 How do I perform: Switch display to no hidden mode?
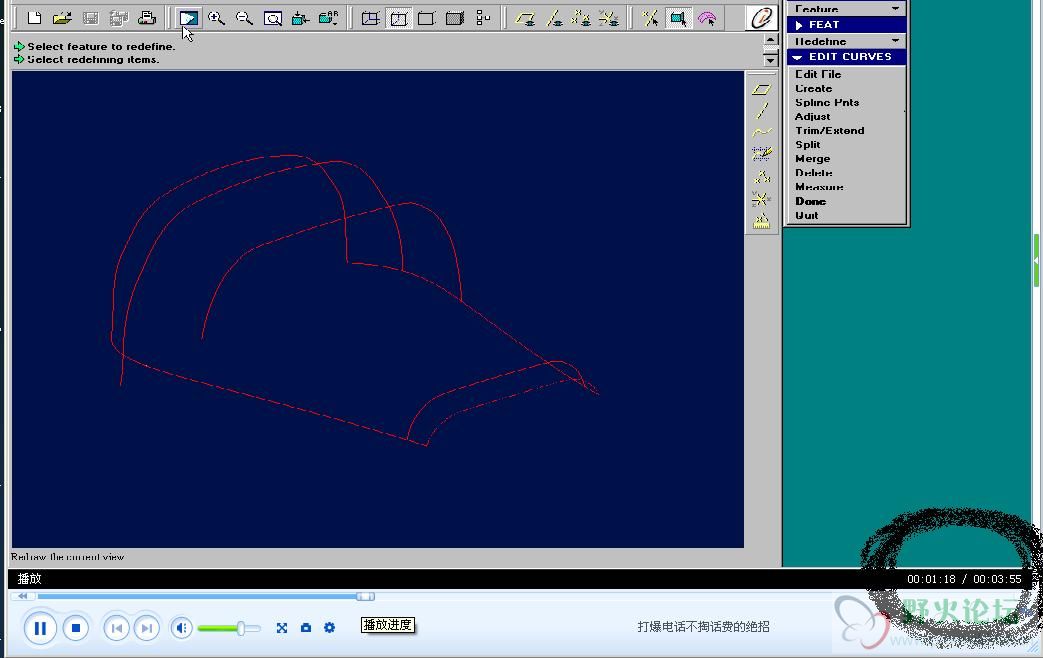click(426, 19)
